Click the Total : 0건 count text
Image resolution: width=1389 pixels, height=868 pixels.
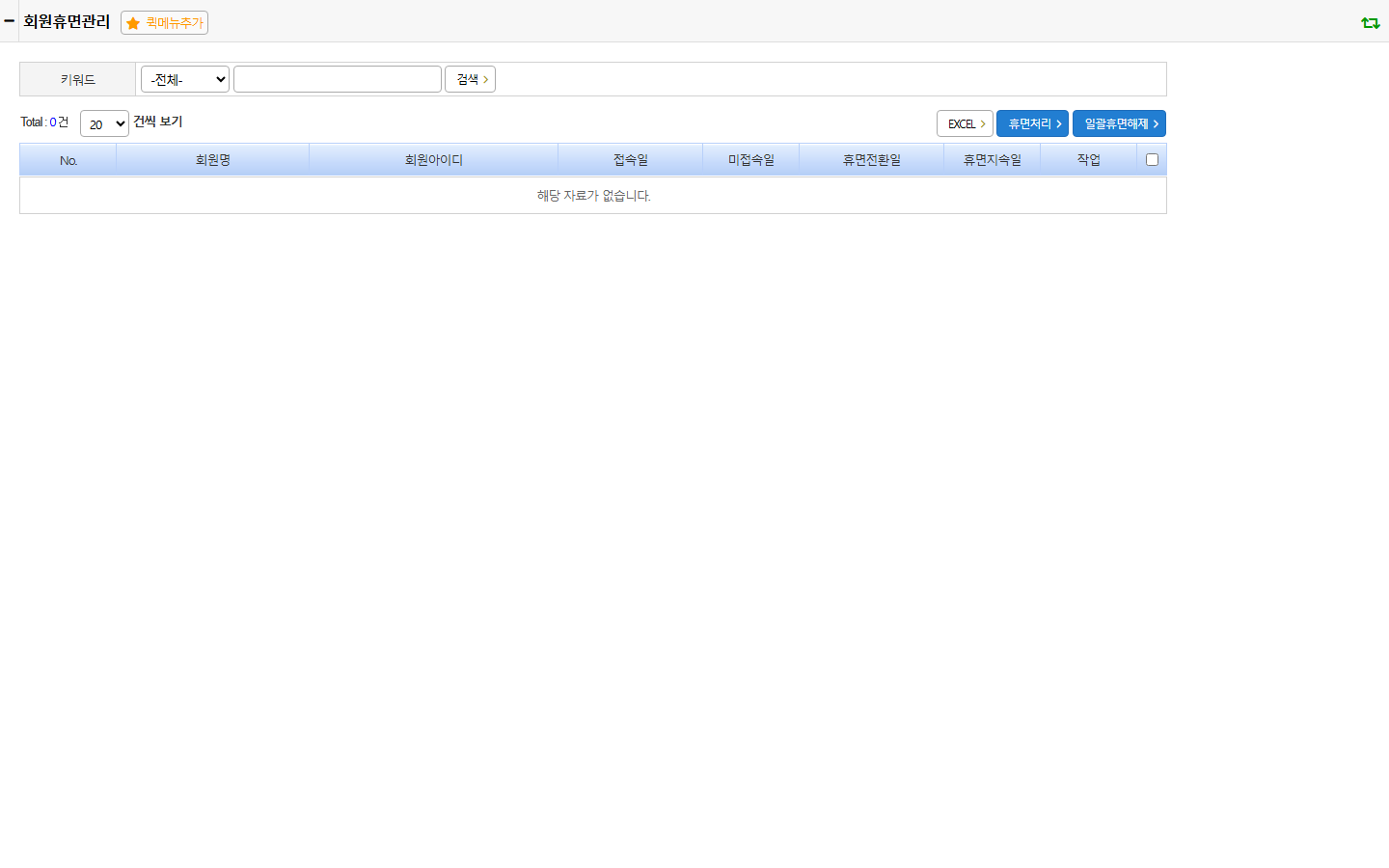click(x=44, y=122)
